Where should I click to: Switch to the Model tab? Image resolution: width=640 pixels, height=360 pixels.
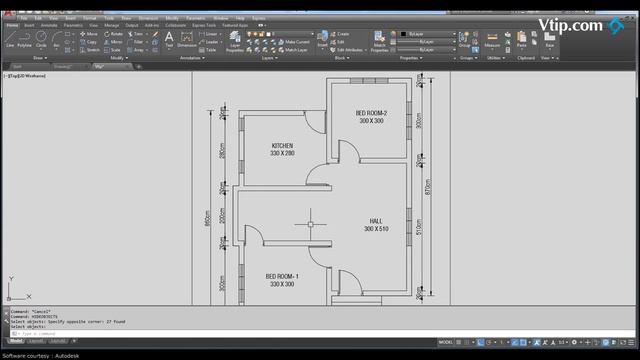coord(16,341)
